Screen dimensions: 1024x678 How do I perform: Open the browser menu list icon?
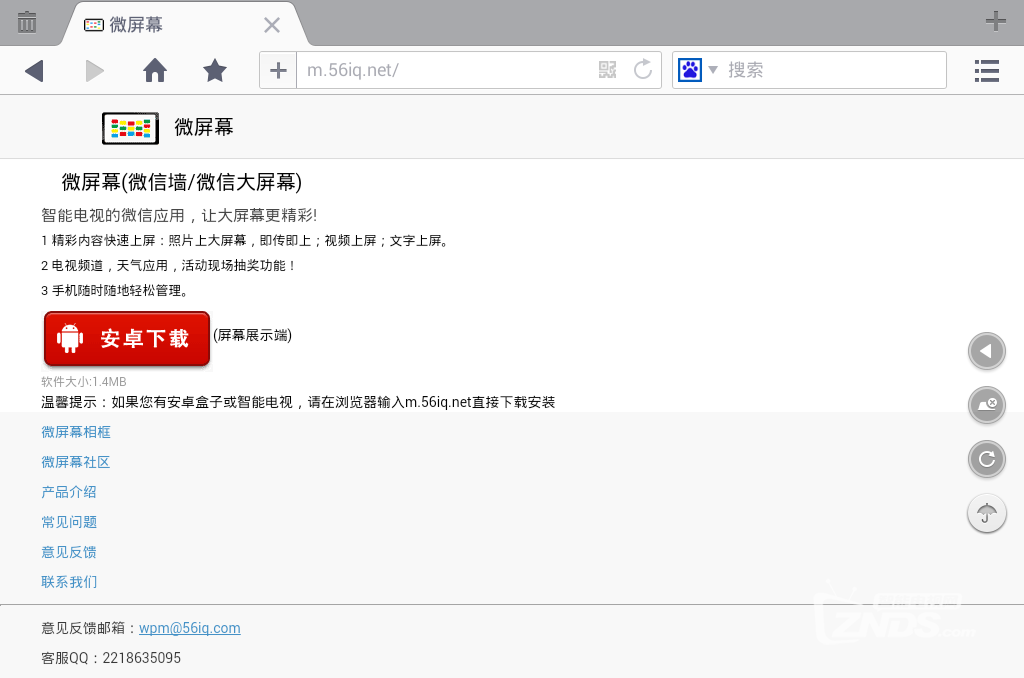[x=987, y=70]
